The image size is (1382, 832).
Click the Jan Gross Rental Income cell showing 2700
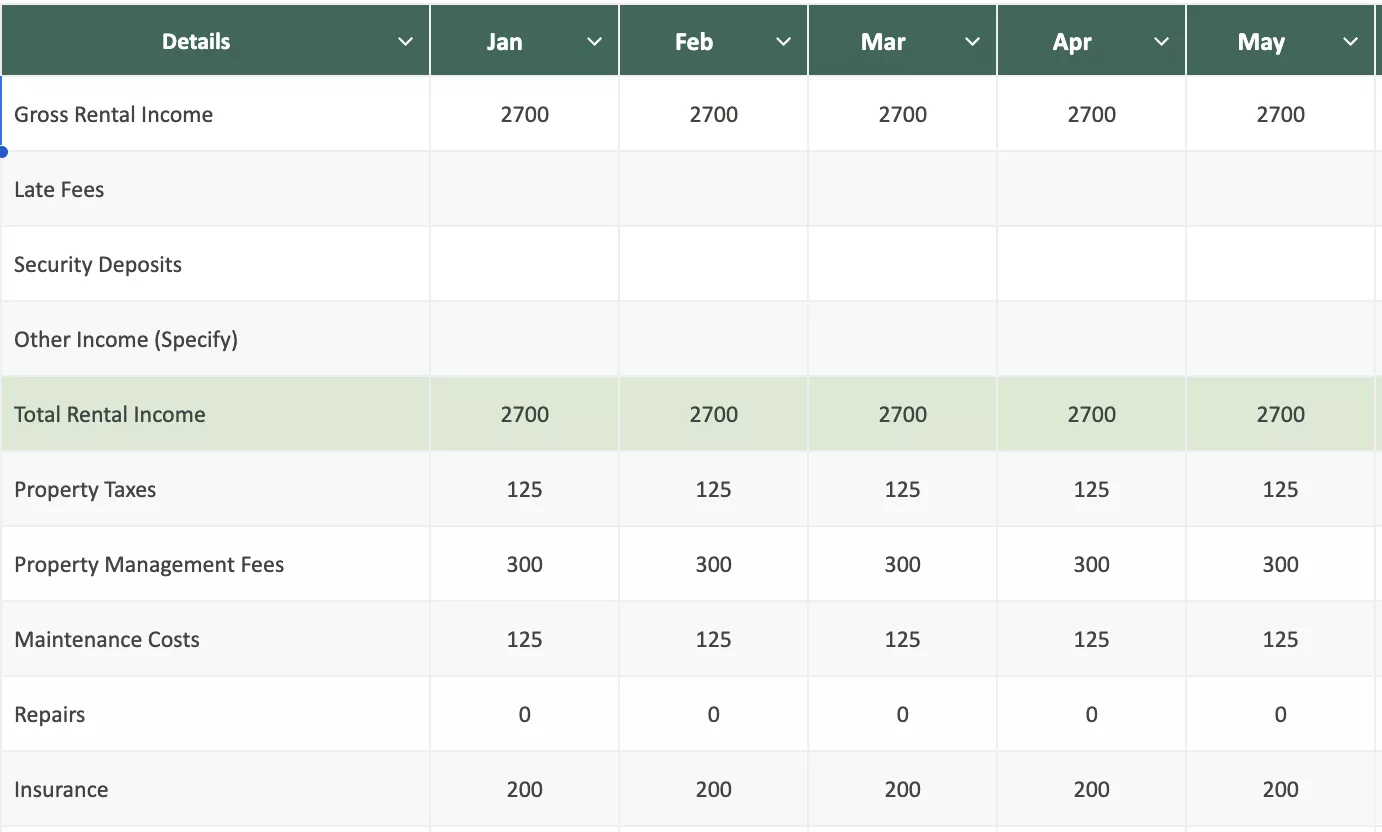(x=524, y=114)
